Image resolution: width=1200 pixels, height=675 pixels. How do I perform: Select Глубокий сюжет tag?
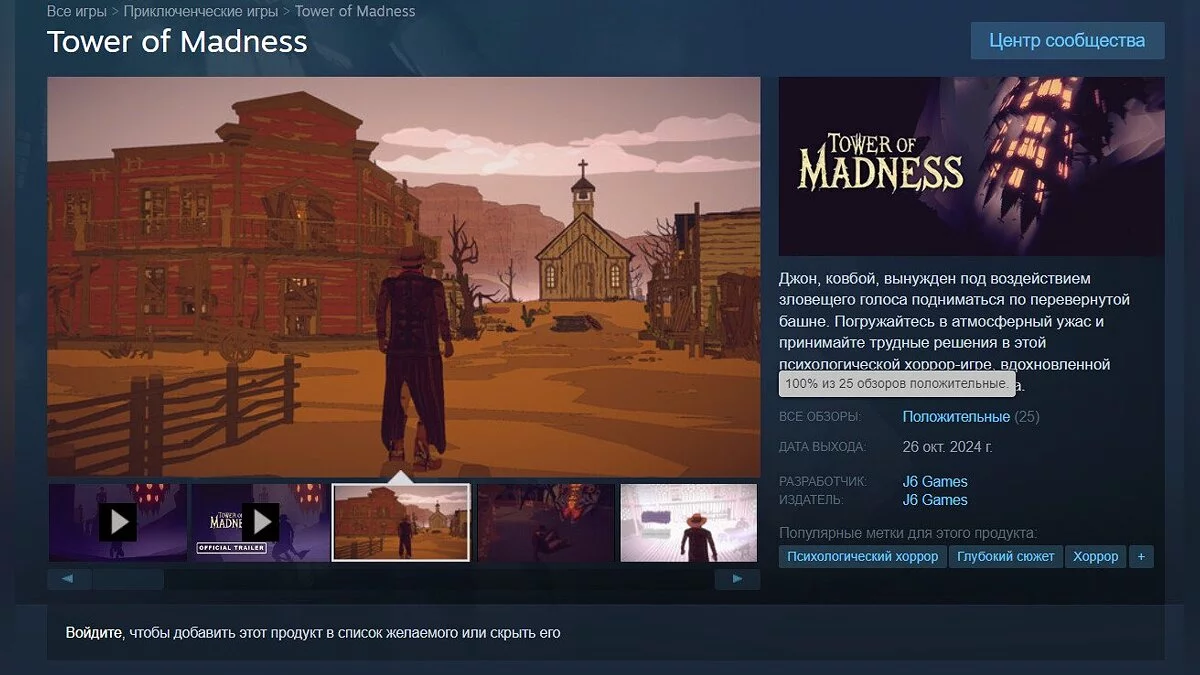1005,556
